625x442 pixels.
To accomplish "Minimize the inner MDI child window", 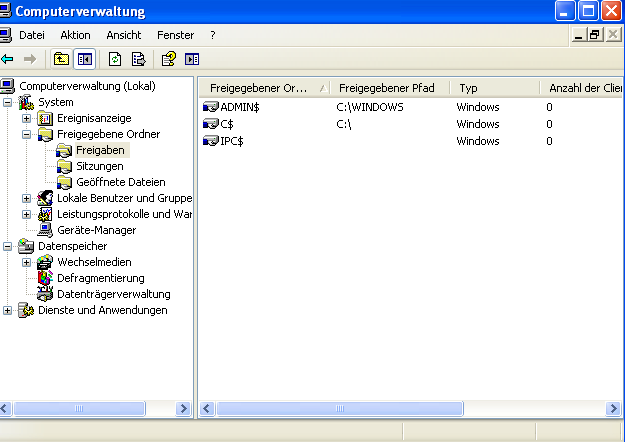I will click(x=578, y=35).
